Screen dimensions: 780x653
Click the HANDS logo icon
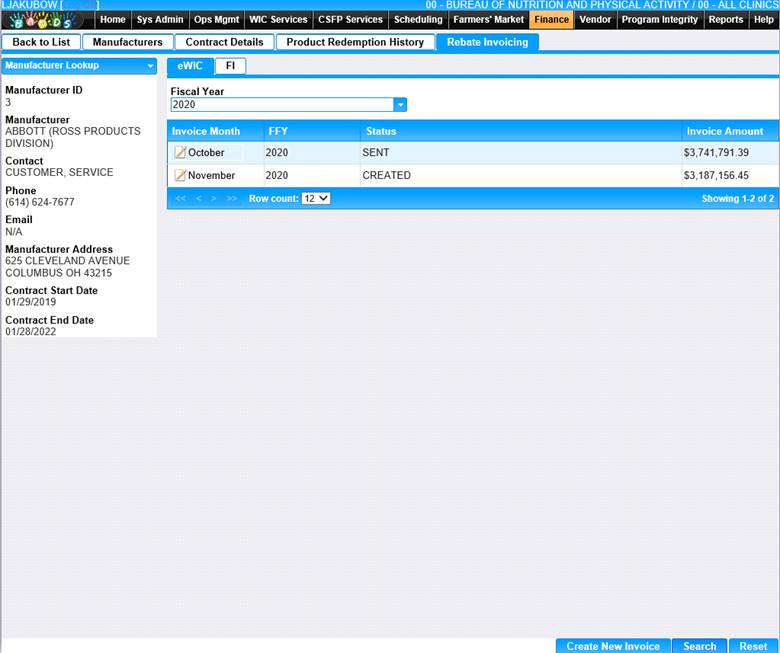click(x=43, y=20)
